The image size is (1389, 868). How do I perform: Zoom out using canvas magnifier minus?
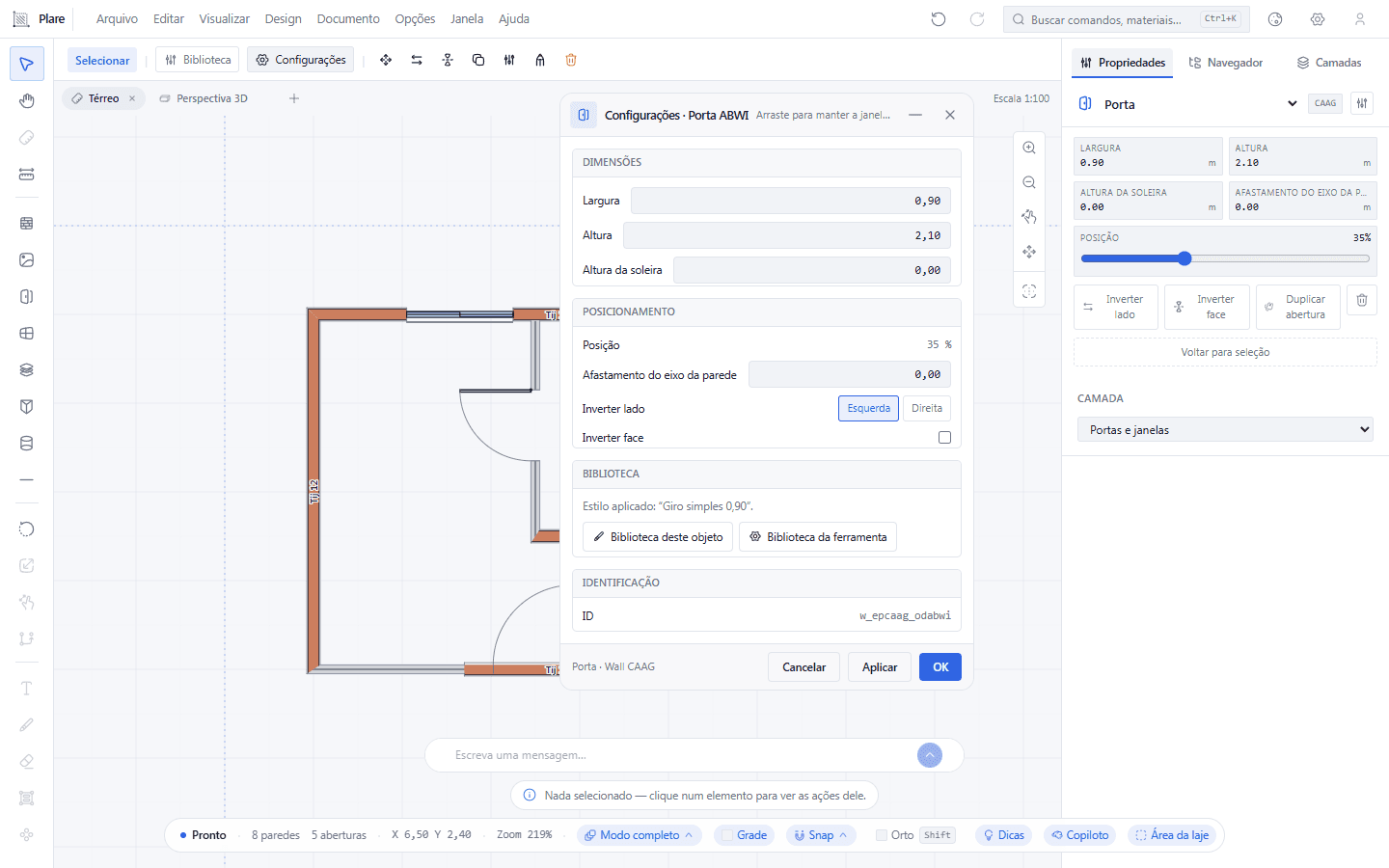click(x=1029, y=182)
